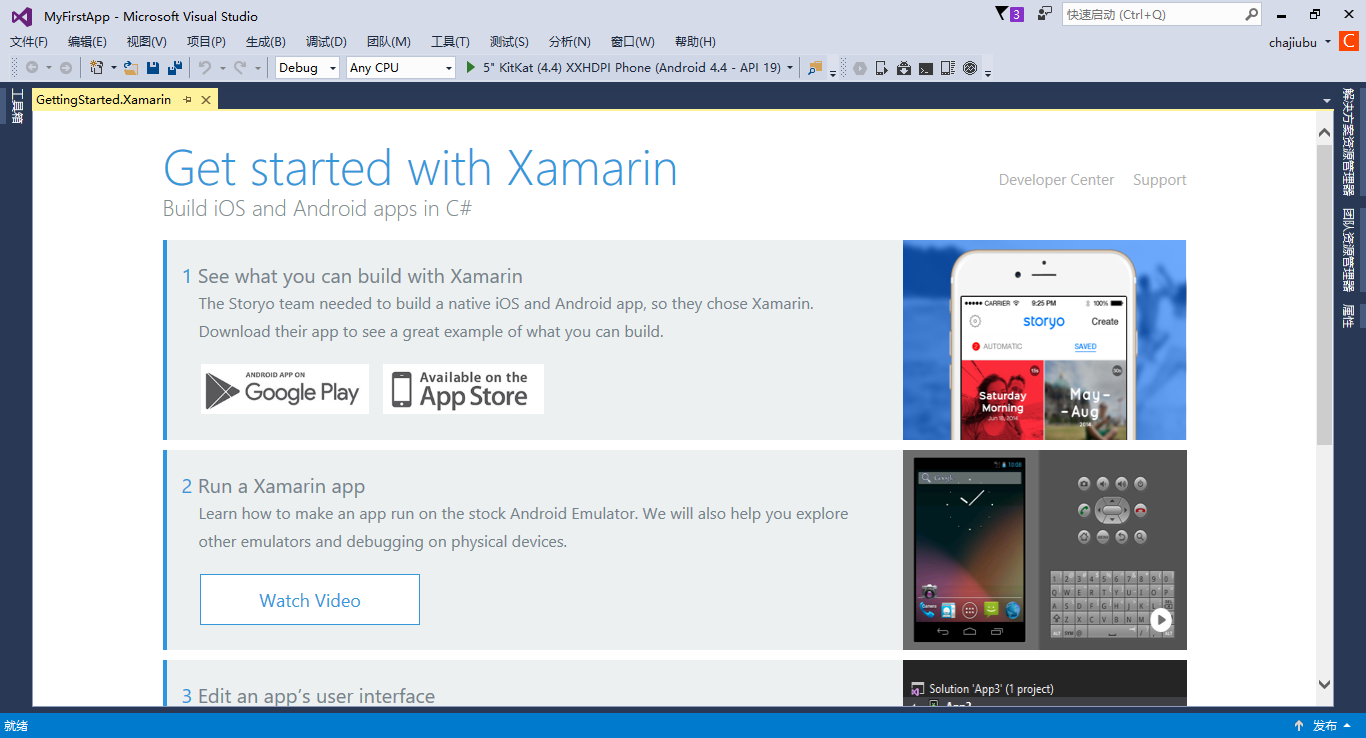The image size is (1366, 738).
Task: Click the Visual Studio logo icon
Action: (21, 16)
